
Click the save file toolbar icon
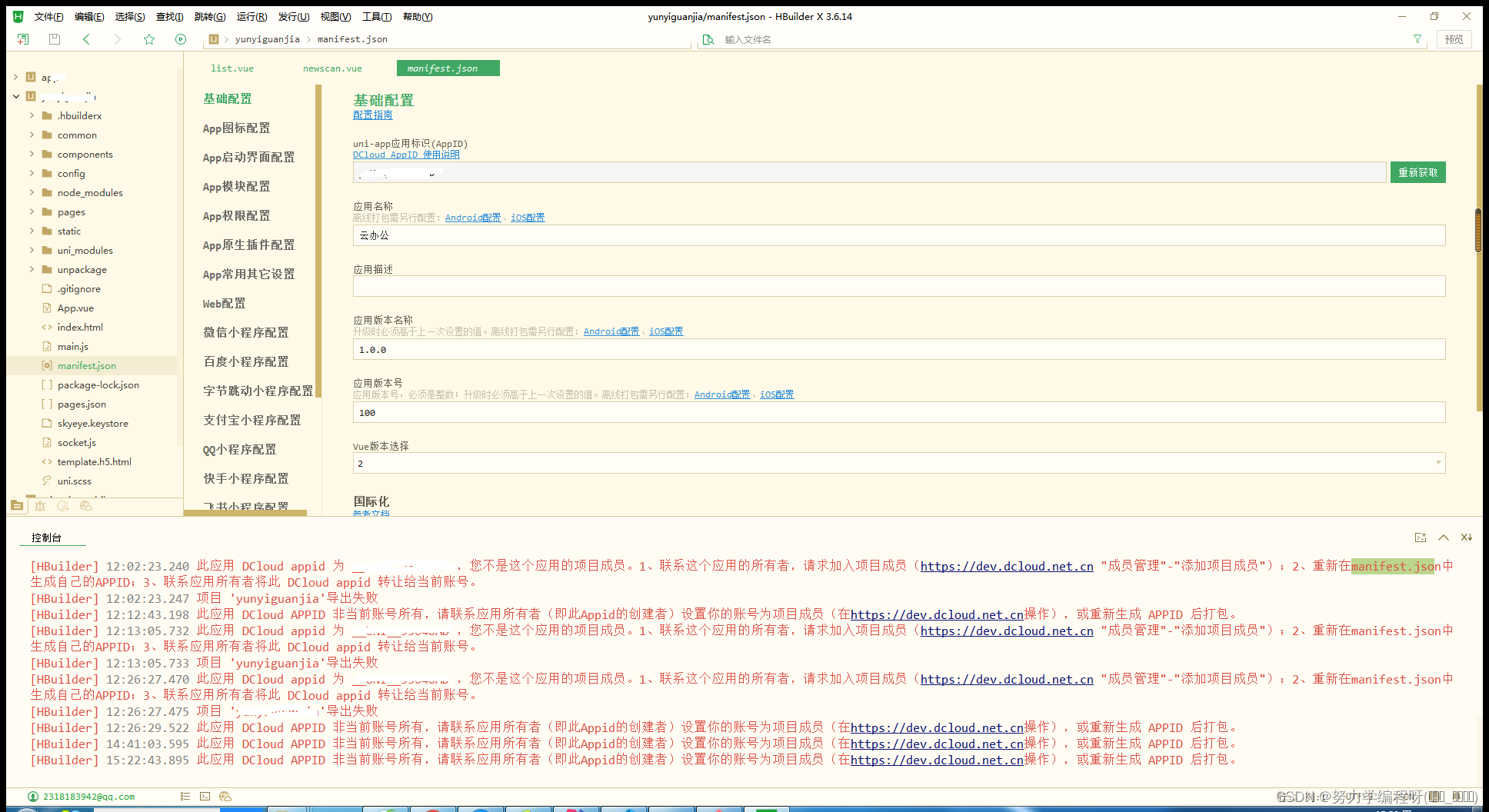point(54,39)
